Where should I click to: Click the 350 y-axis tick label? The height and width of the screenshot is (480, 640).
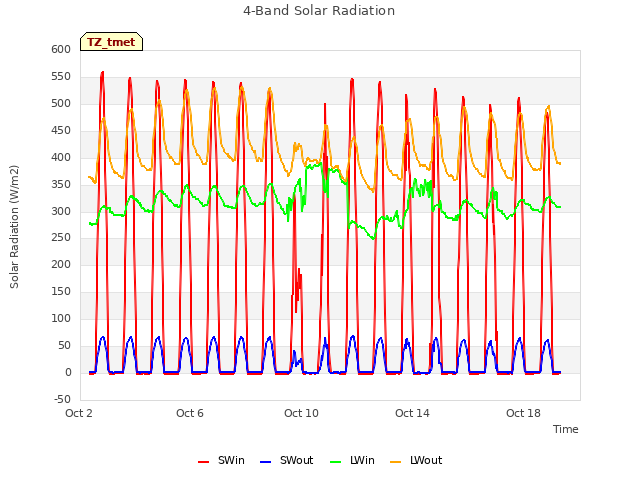61,184
